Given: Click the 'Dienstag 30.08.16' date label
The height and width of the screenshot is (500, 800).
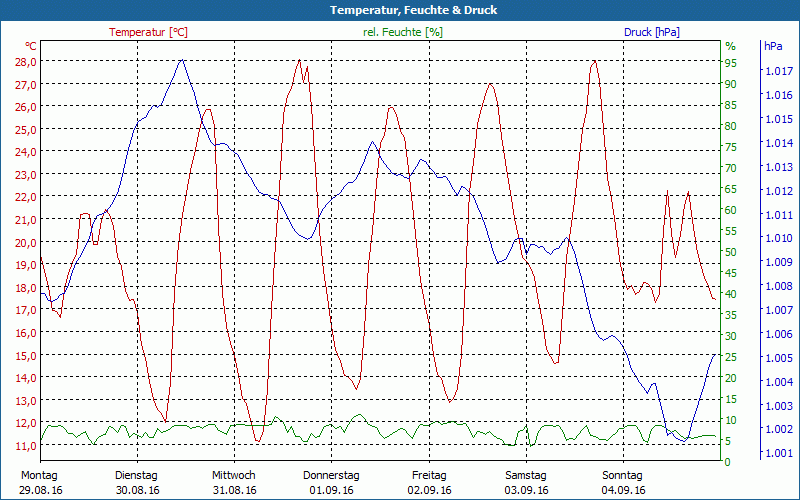Looking at the screenshot, I should 137,483.
